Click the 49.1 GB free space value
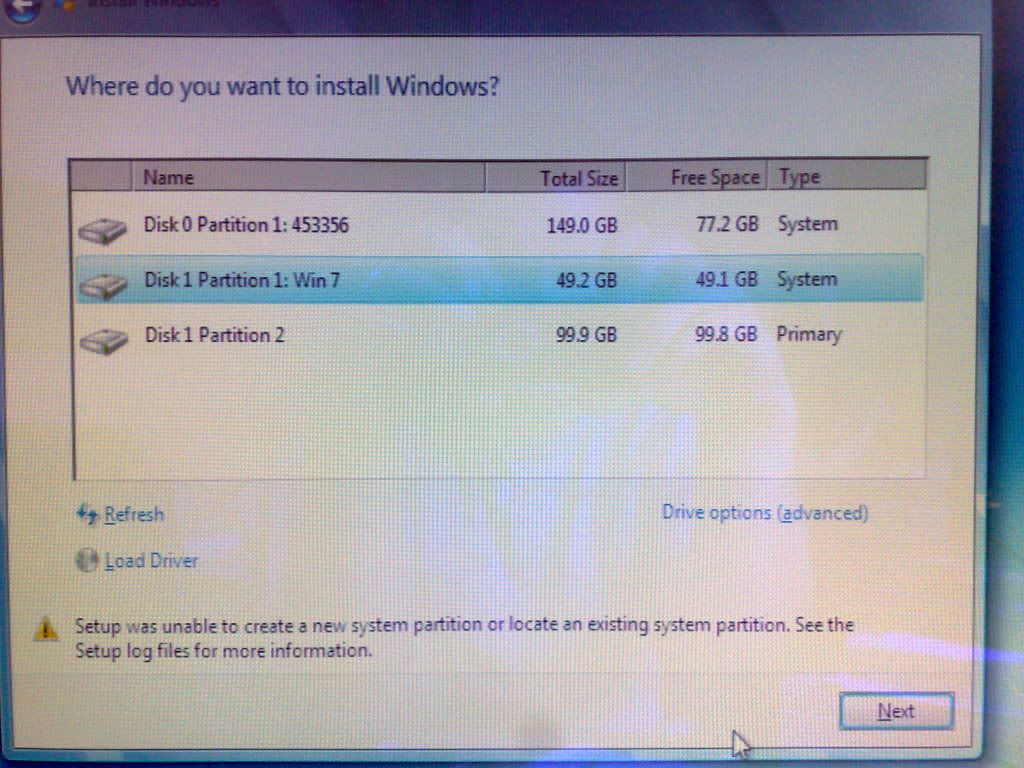This screenshot has height=768, width=1024. (x=727, y=280)
